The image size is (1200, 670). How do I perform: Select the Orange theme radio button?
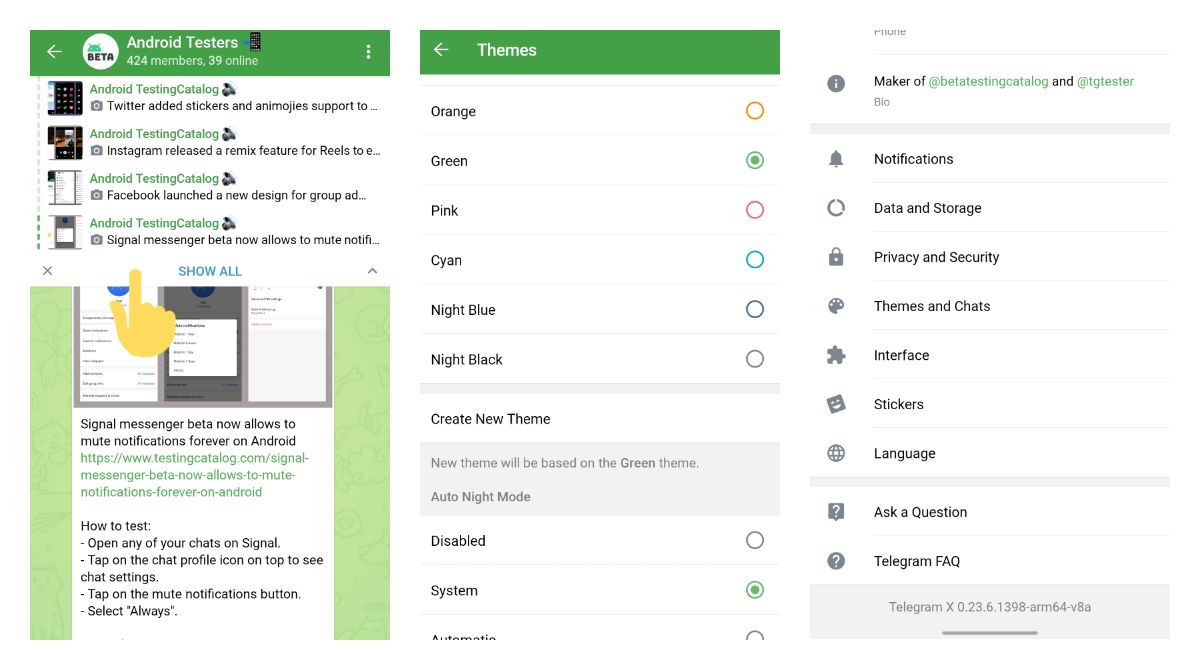point(755,111)
